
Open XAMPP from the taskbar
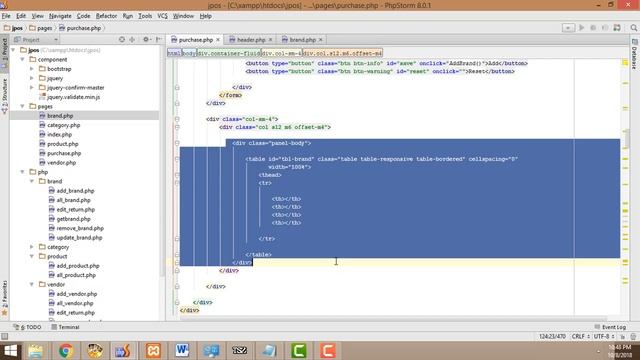tap(153, 351)
